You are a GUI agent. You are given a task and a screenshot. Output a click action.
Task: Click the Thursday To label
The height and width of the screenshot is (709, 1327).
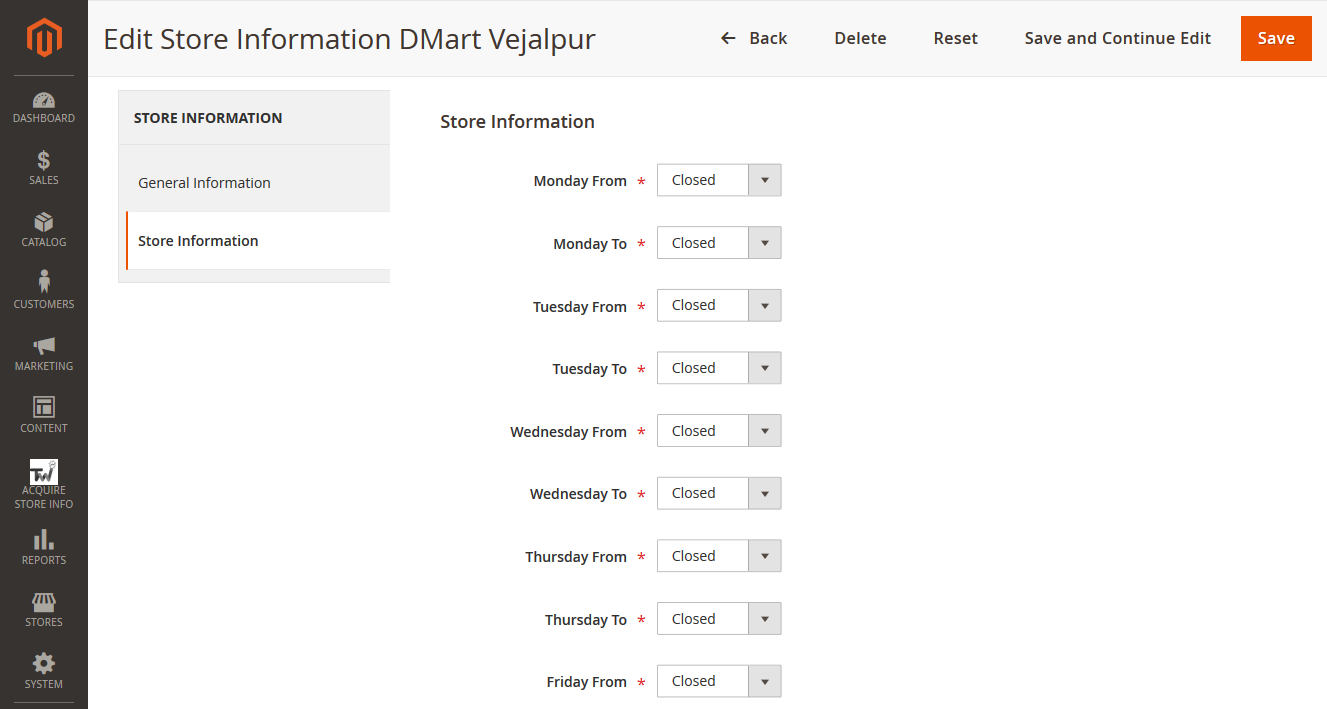[x=586, y=620]
